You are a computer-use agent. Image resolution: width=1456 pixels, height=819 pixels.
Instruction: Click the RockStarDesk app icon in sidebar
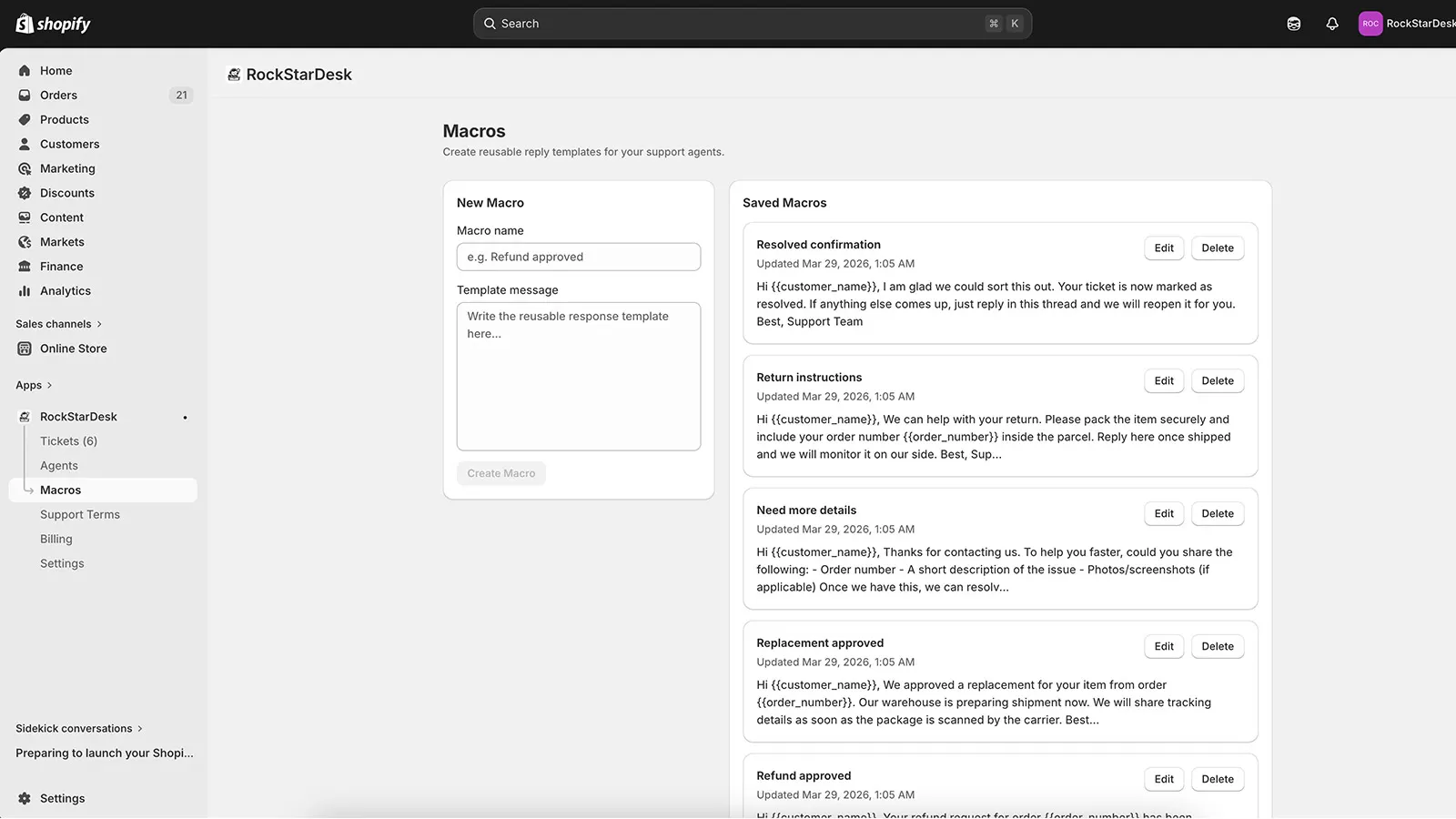coord(25,417)
